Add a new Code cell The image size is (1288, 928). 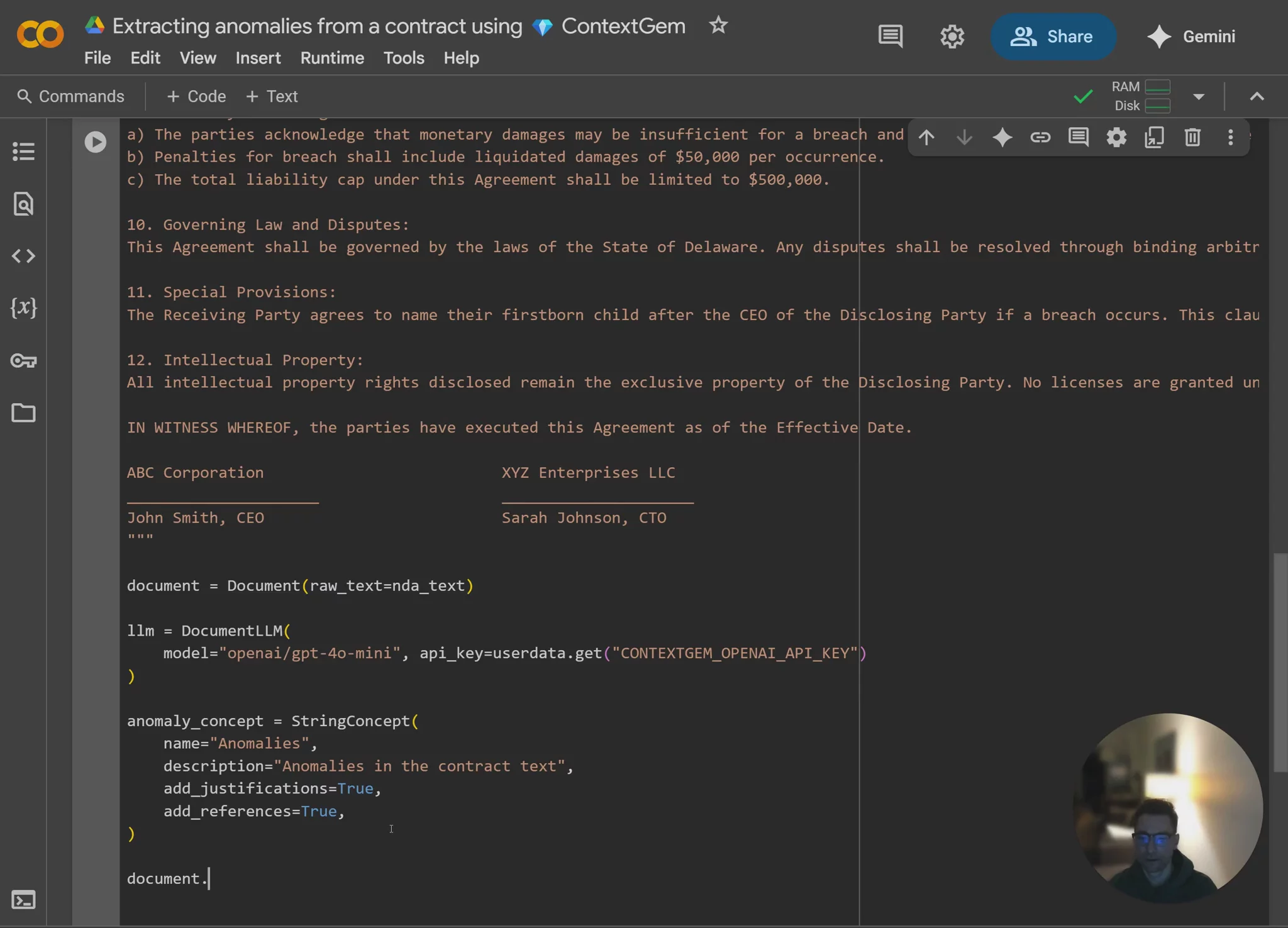pos(196,97)
